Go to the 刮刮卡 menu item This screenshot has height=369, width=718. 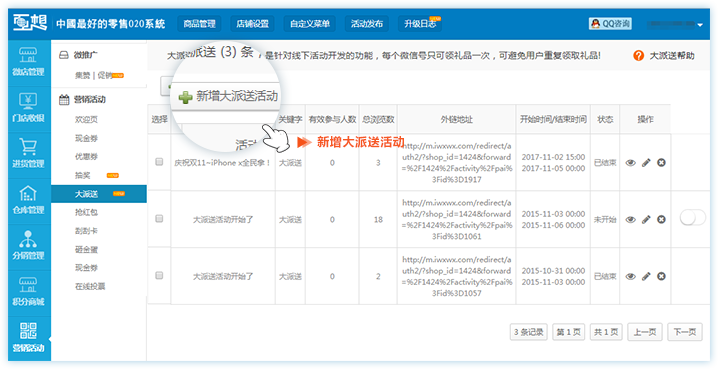pos(86,231)
